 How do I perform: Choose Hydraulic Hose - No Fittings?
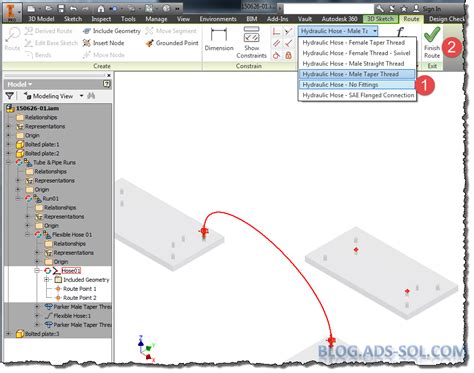pyautogui.click(x=357, y=85)
